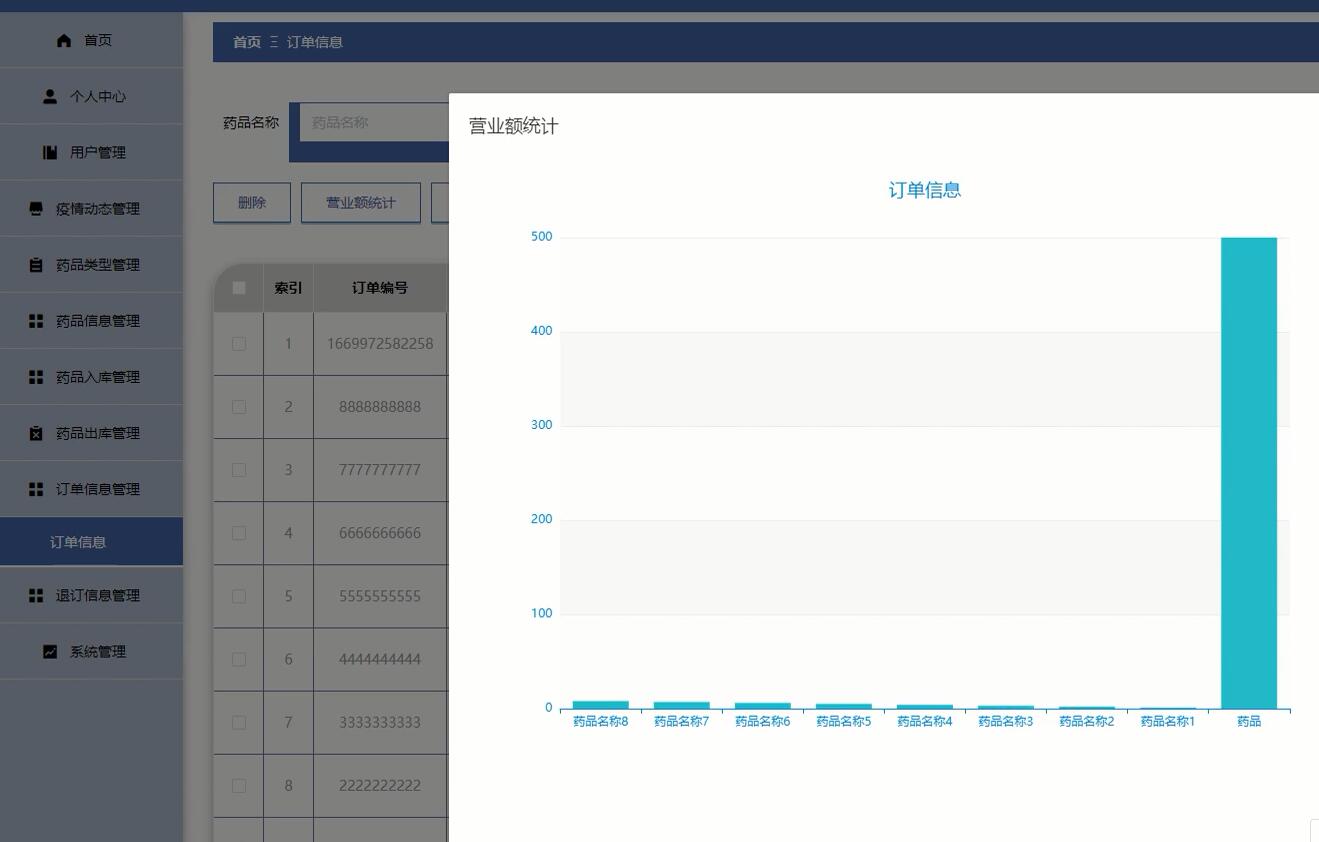Click the 药品名称2 axis label
This screenshot has width=1319, height=842.
coord(1087,721)
